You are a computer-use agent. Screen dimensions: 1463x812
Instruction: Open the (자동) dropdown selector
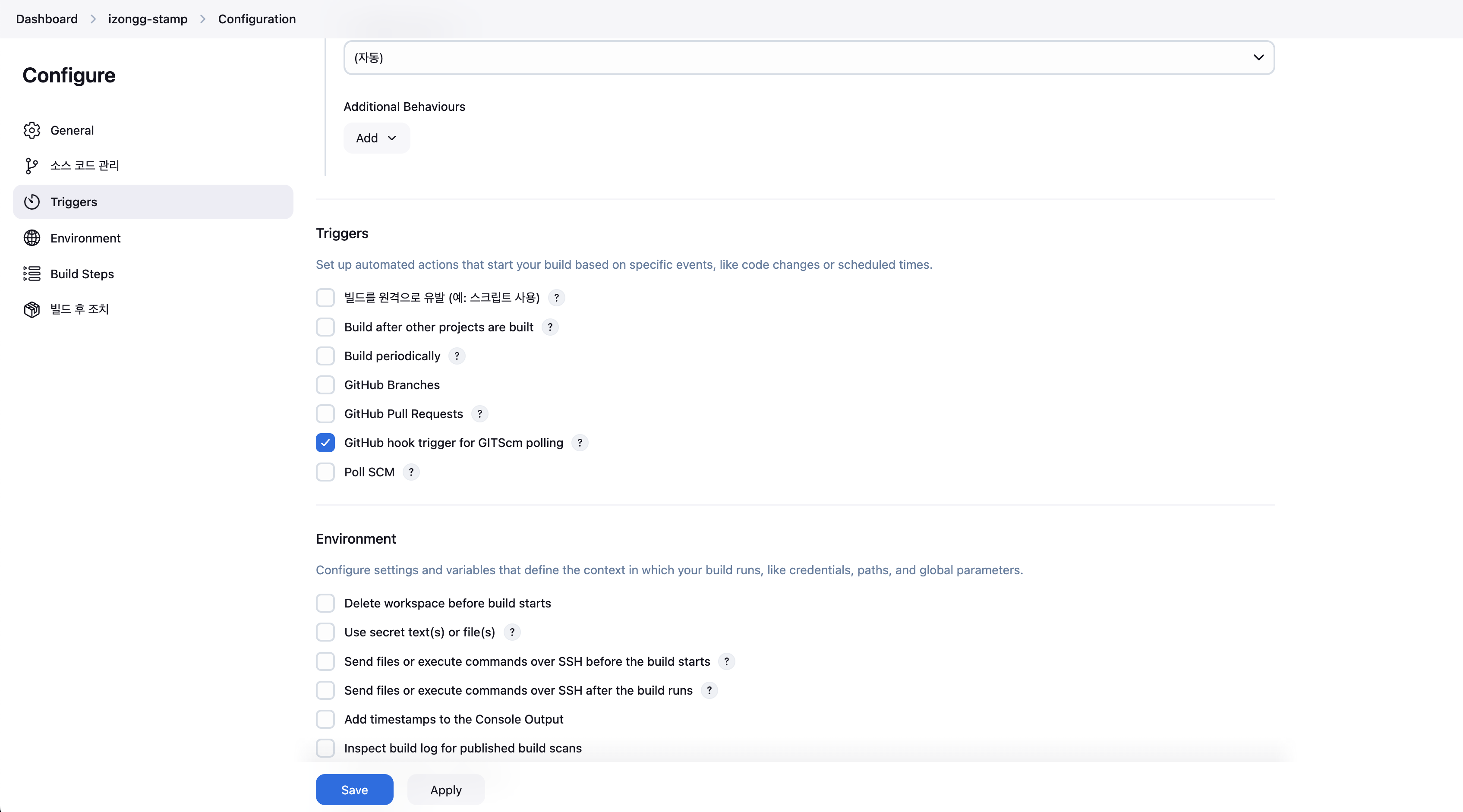coord(809,57)
